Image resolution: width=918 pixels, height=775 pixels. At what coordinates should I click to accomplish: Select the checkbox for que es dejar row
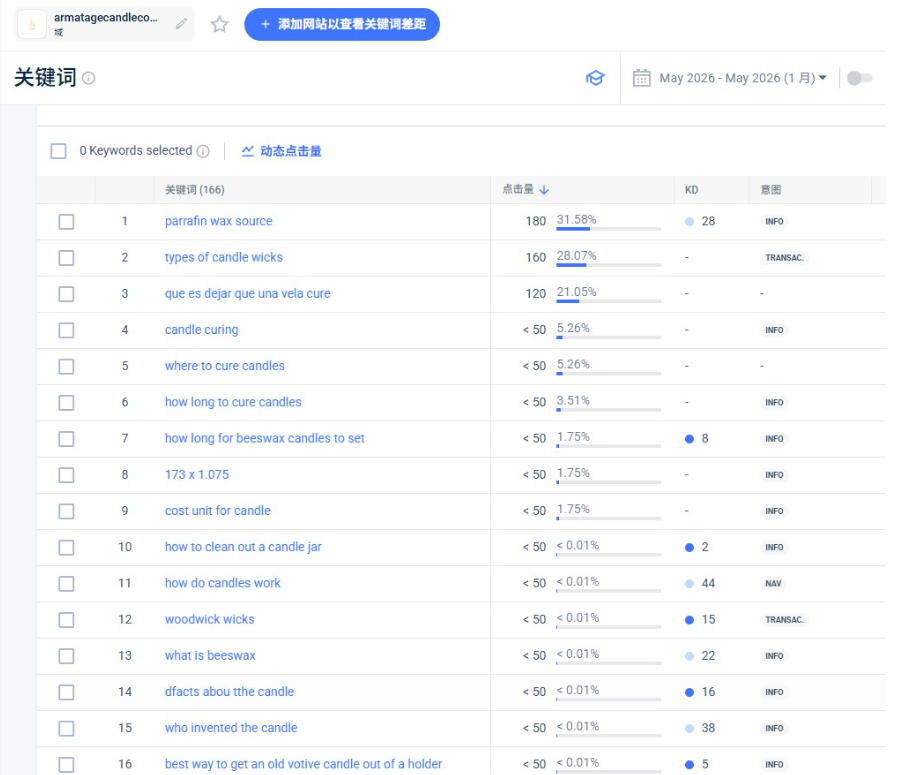(x=66, y=294)
